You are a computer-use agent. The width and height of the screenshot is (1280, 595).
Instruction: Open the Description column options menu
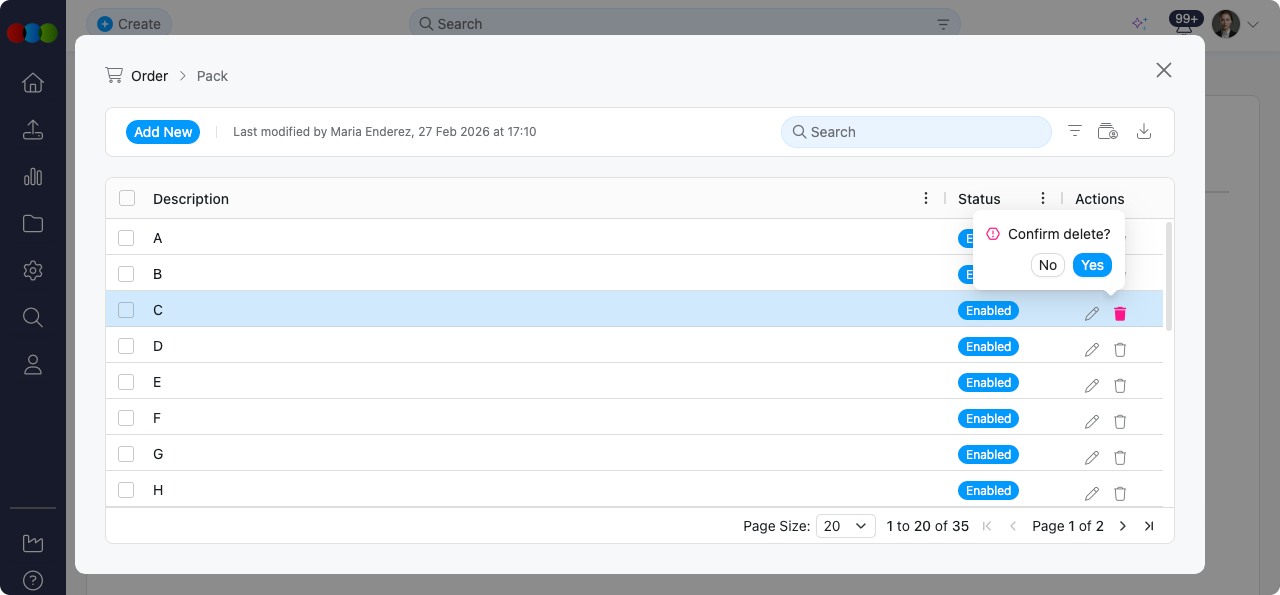(x=926, y=198)
